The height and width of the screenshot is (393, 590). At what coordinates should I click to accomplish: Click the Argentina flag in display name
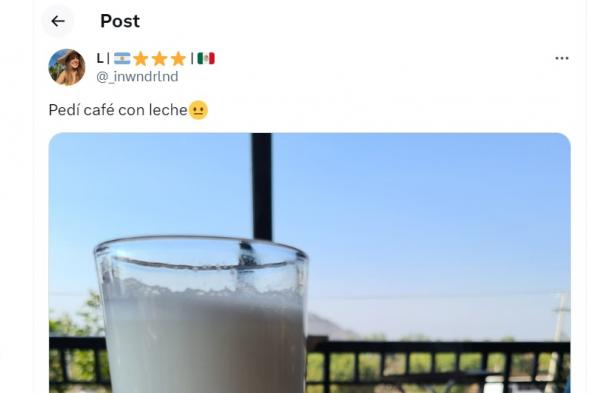pos(122,58)
